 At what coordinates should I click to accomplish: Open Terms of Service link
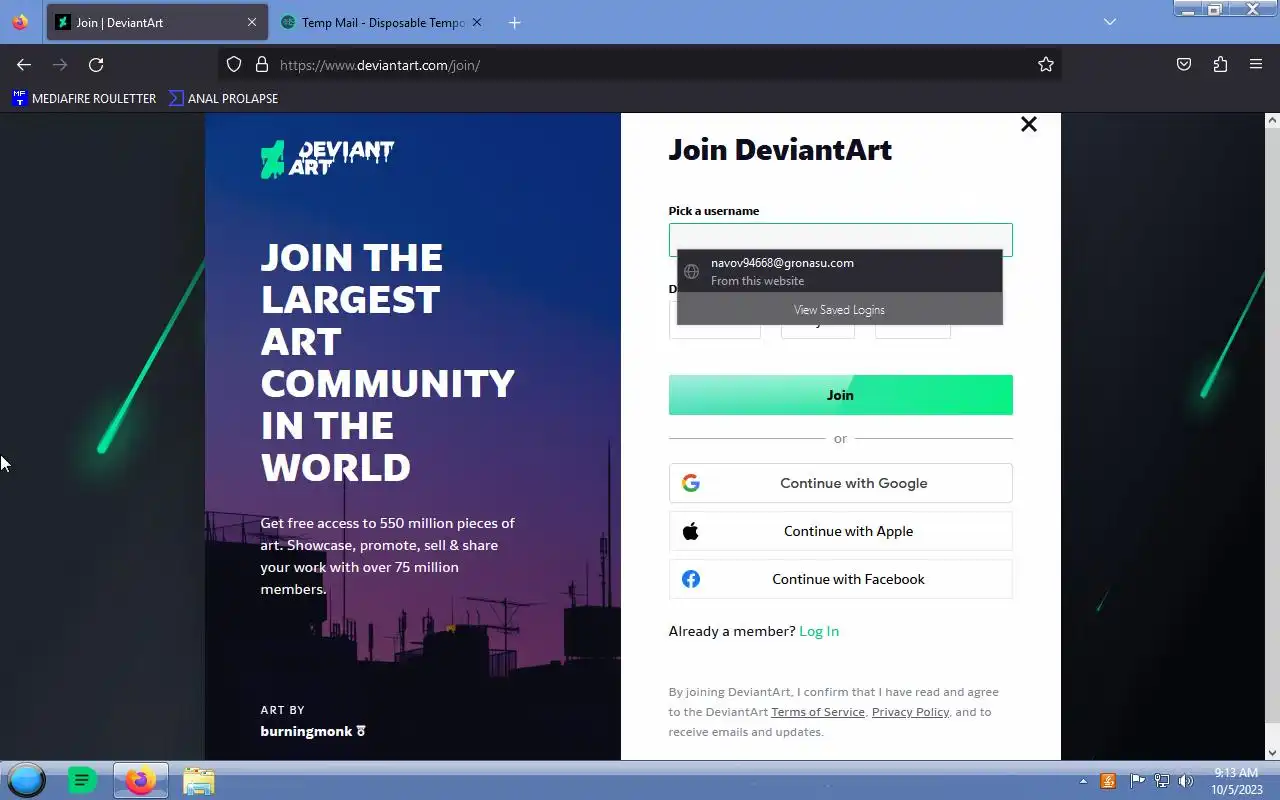pyautogui.click(x=818, y=712)
